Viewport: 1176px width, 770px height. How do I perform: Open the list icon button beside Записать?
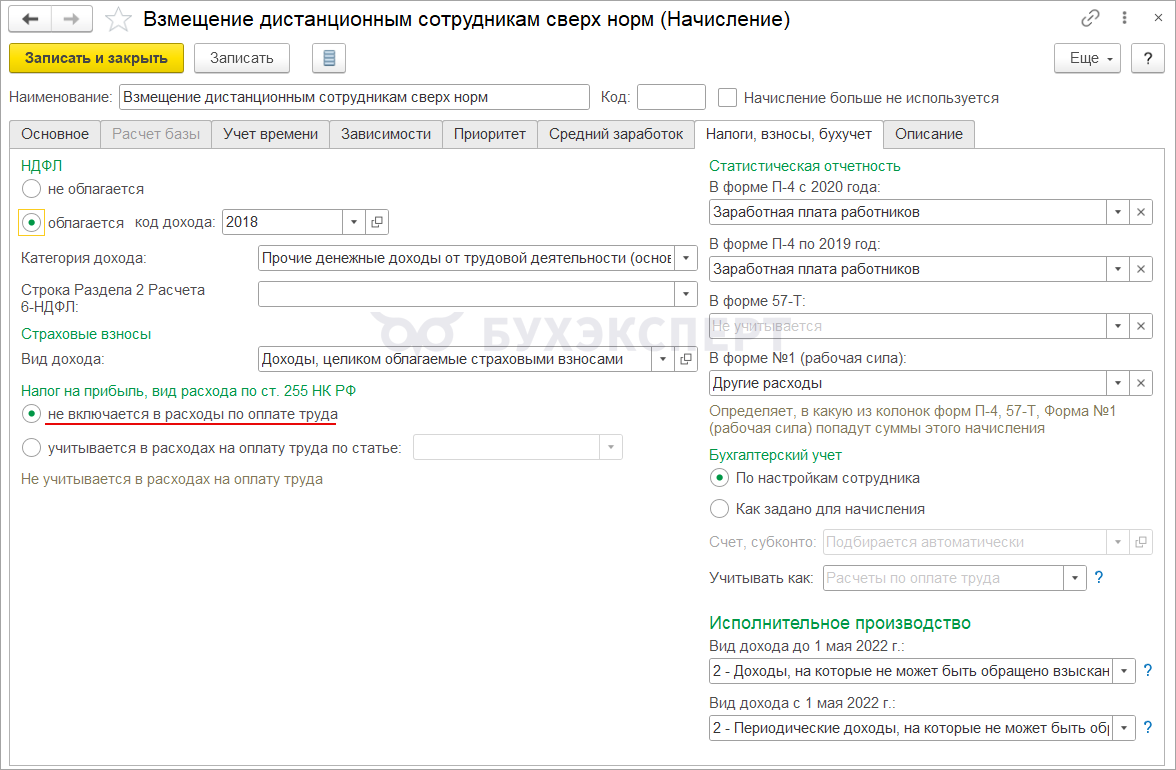coord(328,58)
